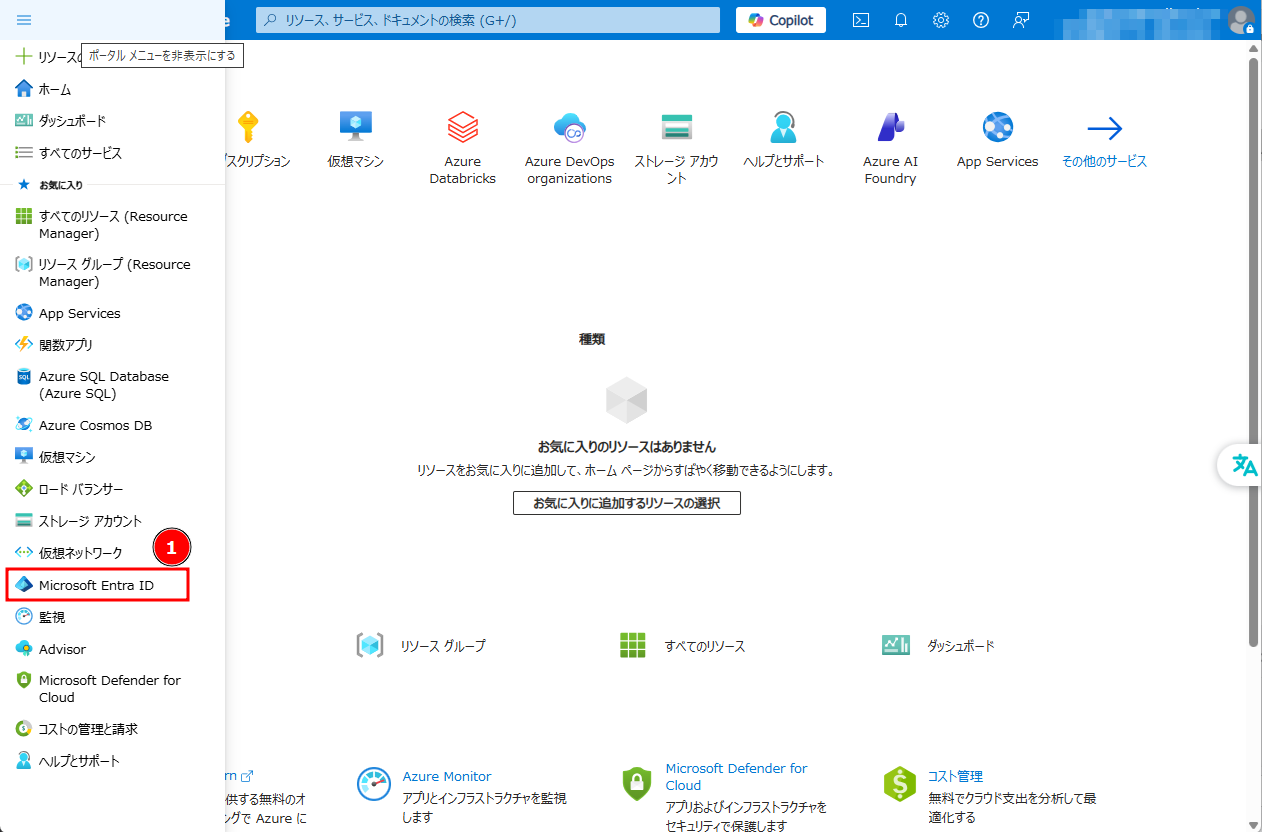Click the Copilot button
1262x832 pixels.
tap(781, 20)
